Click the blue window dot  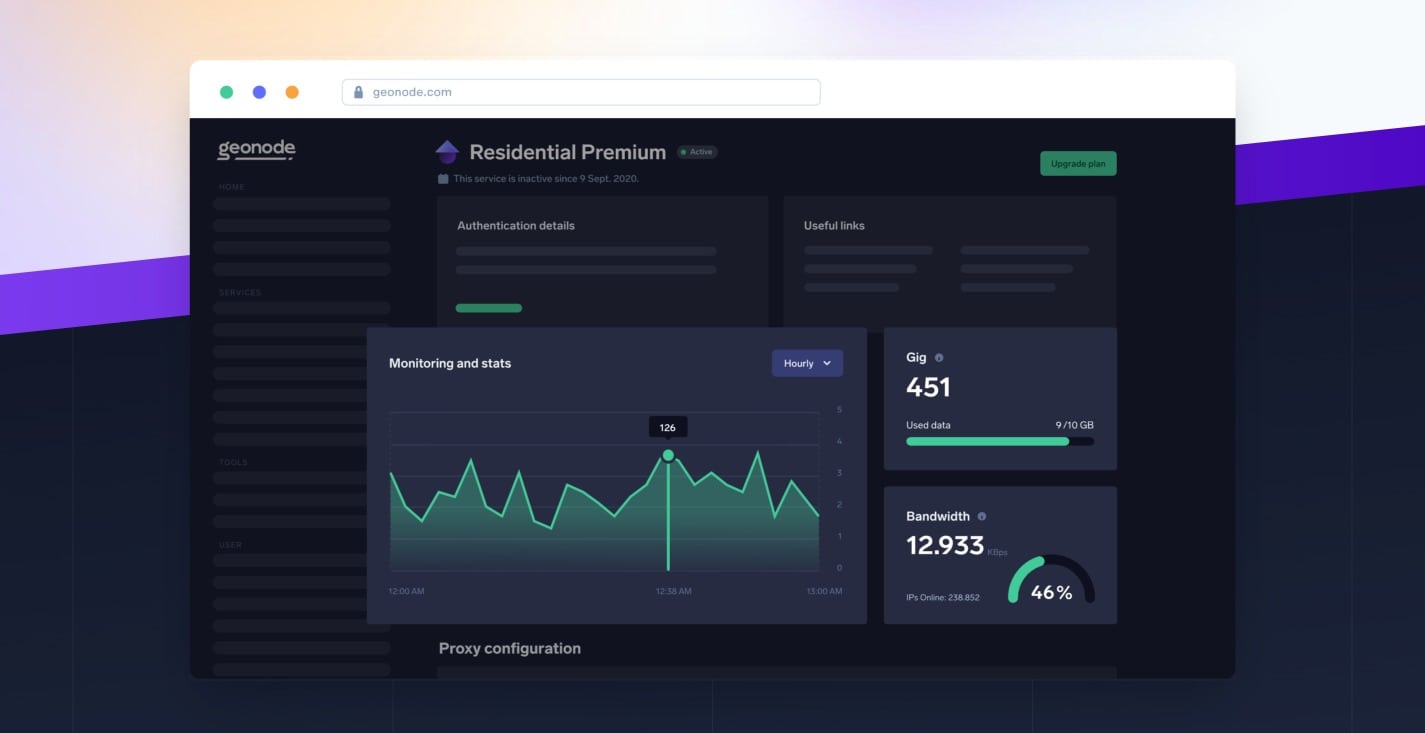click(x=259, y=92)
